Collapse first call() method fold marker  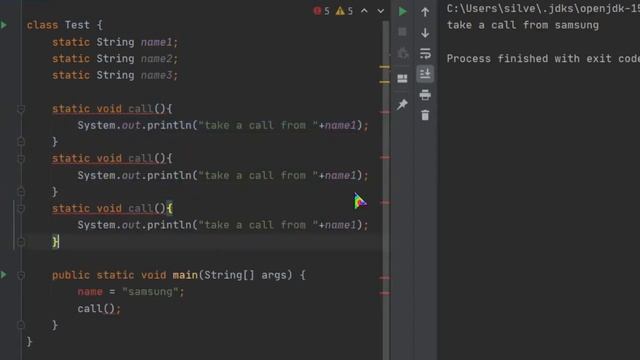click(21, 109)
